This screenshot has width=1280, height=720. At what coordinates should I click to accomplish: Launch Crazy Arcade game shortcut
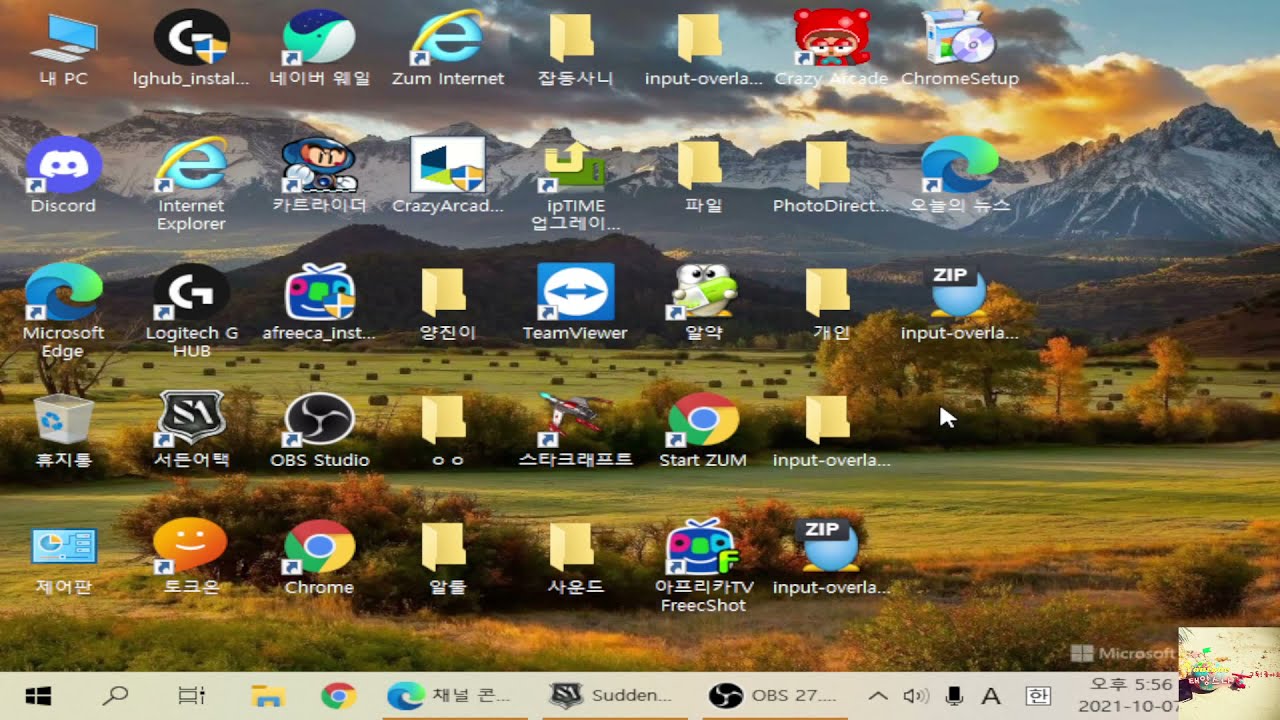pos(831,48)
